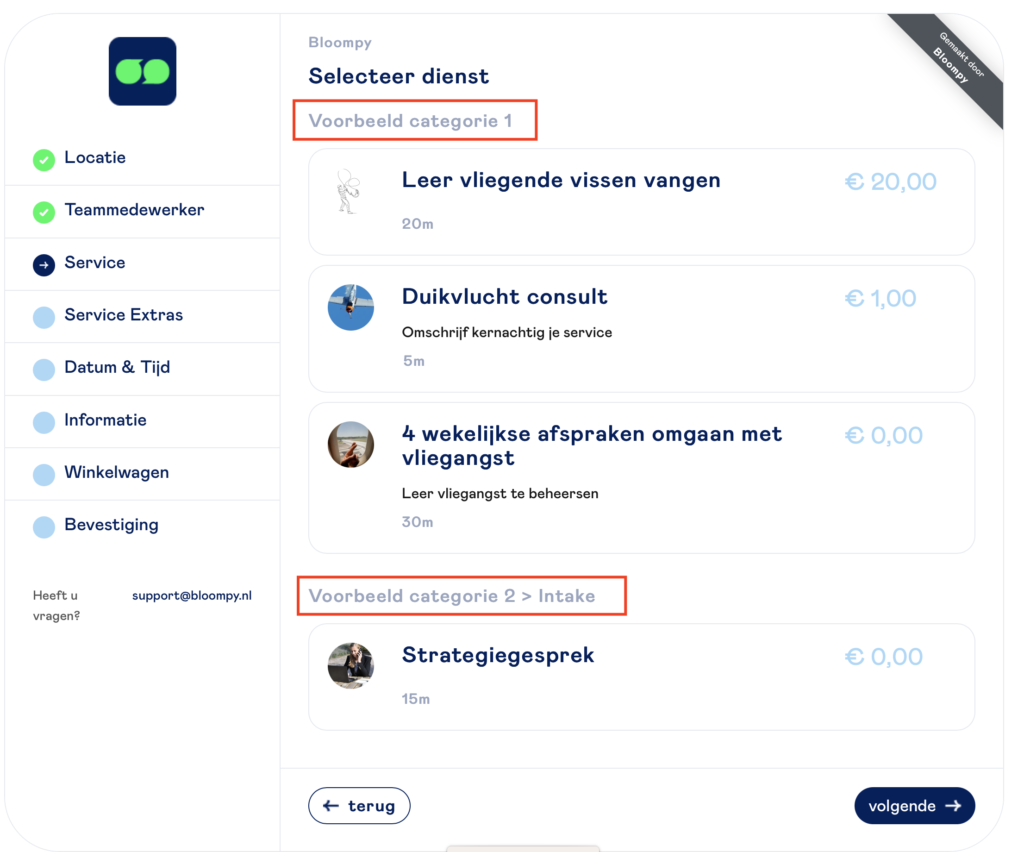Viewport: 1024px width, 852px height.
Task: Click the Duikvlucht consult thumbnail image
Action: (x=351, y=307)
